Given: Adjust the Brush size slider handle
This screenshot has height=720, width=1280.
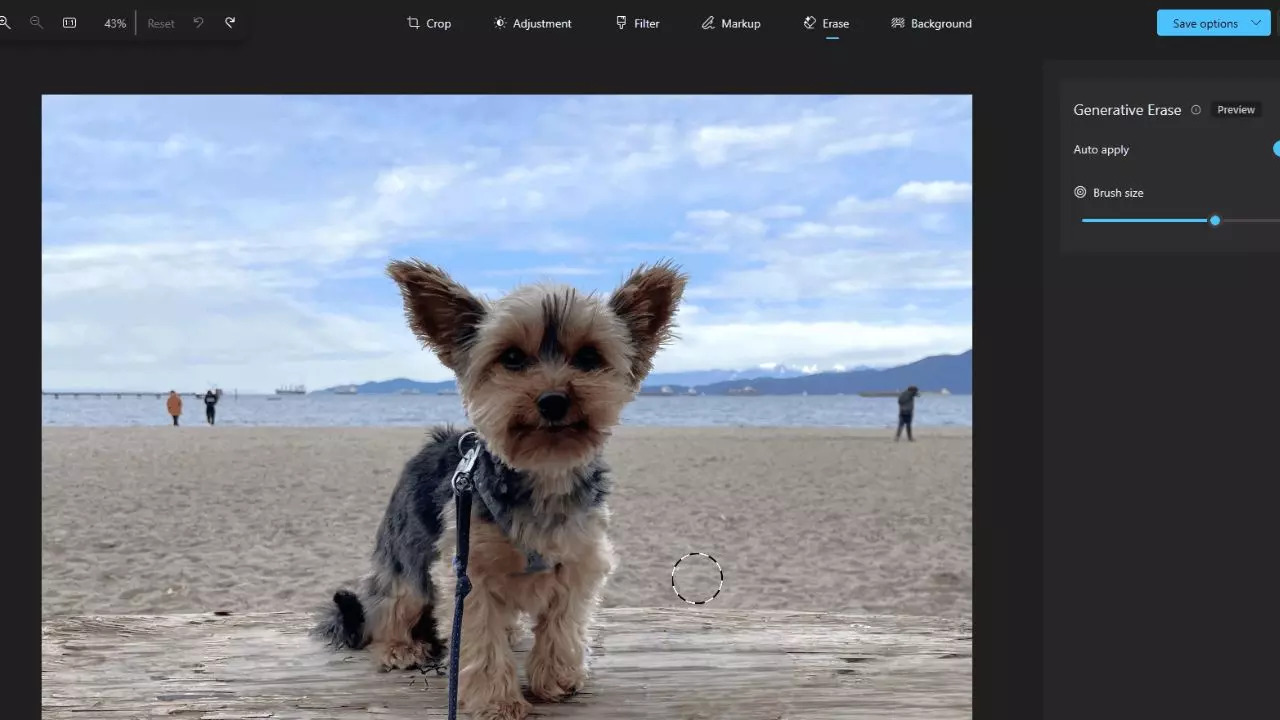Looking at the screenshot, I should [1215, 220].
